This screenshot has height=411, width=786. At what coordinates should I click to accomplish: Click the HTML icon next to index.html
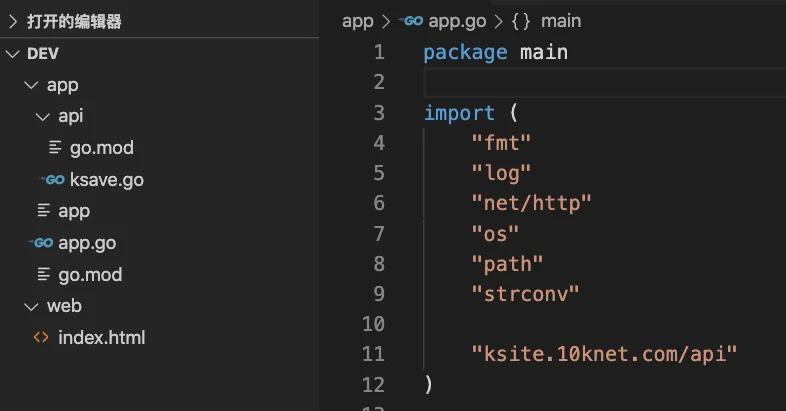[41, 337]
